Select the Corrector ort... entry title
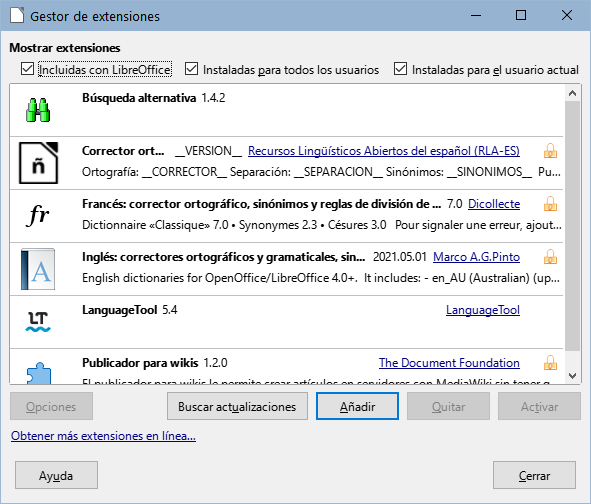Screen dimensions: 591x504 tap(123, 151)
